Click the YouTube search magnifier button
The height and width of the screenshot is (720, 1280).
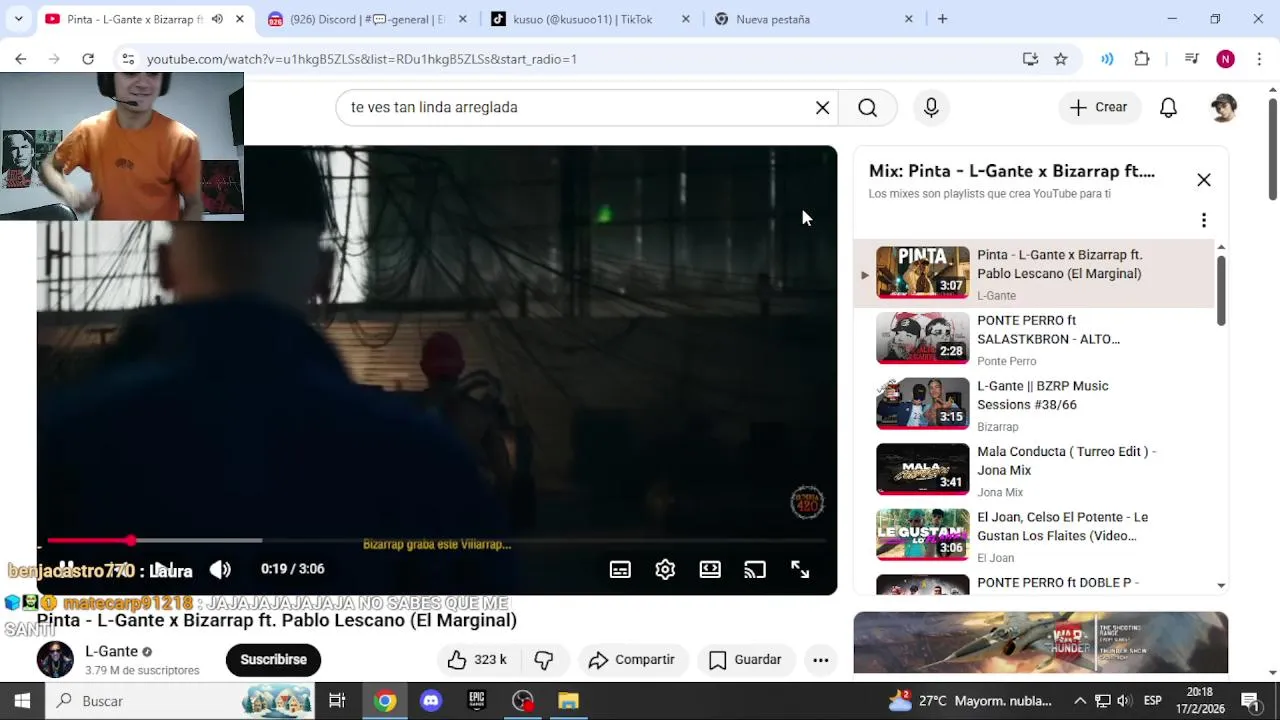[867, 107]
